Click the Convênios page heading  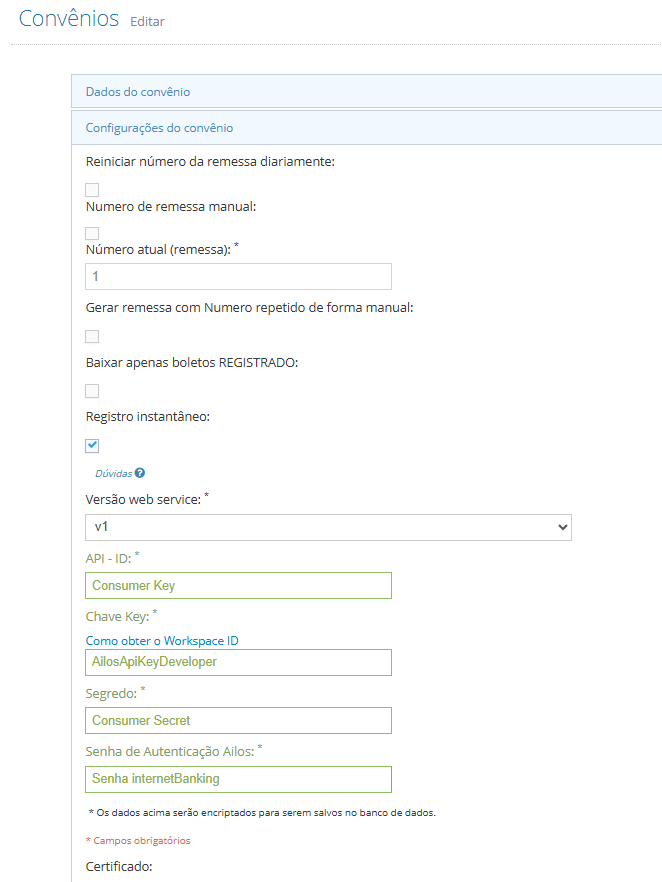69,19
